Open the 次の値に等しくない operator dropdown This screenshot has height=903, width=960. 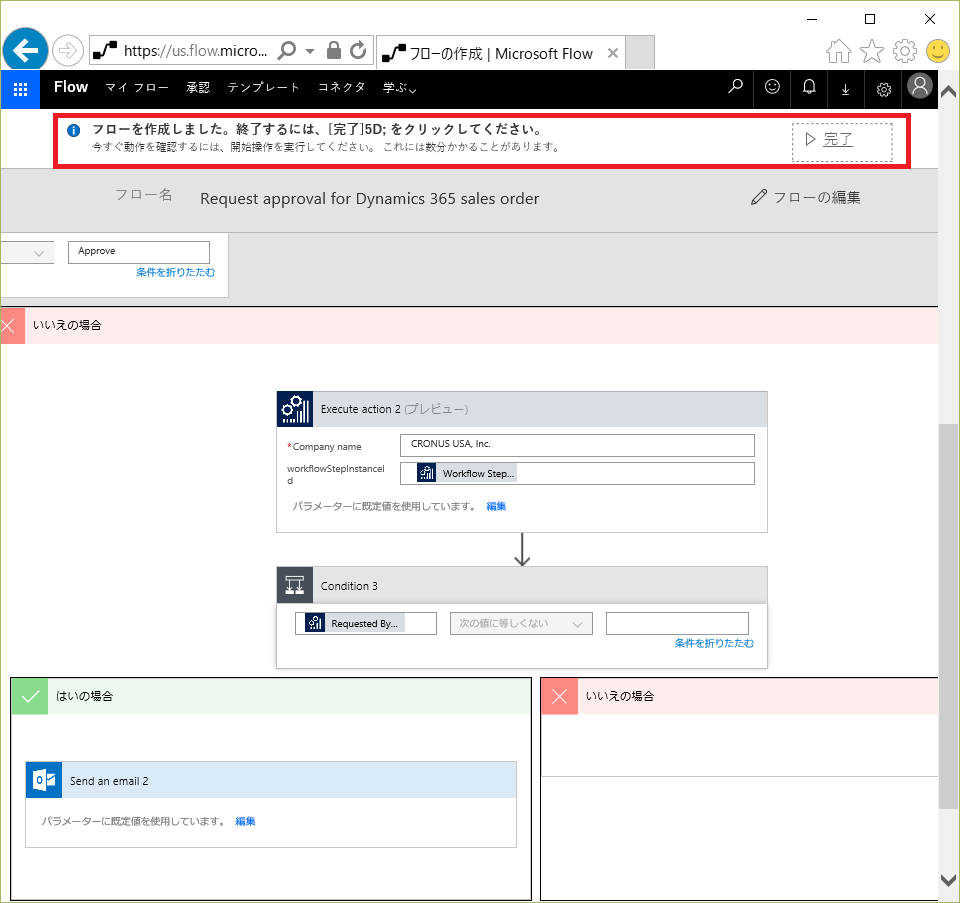(521, 623)
